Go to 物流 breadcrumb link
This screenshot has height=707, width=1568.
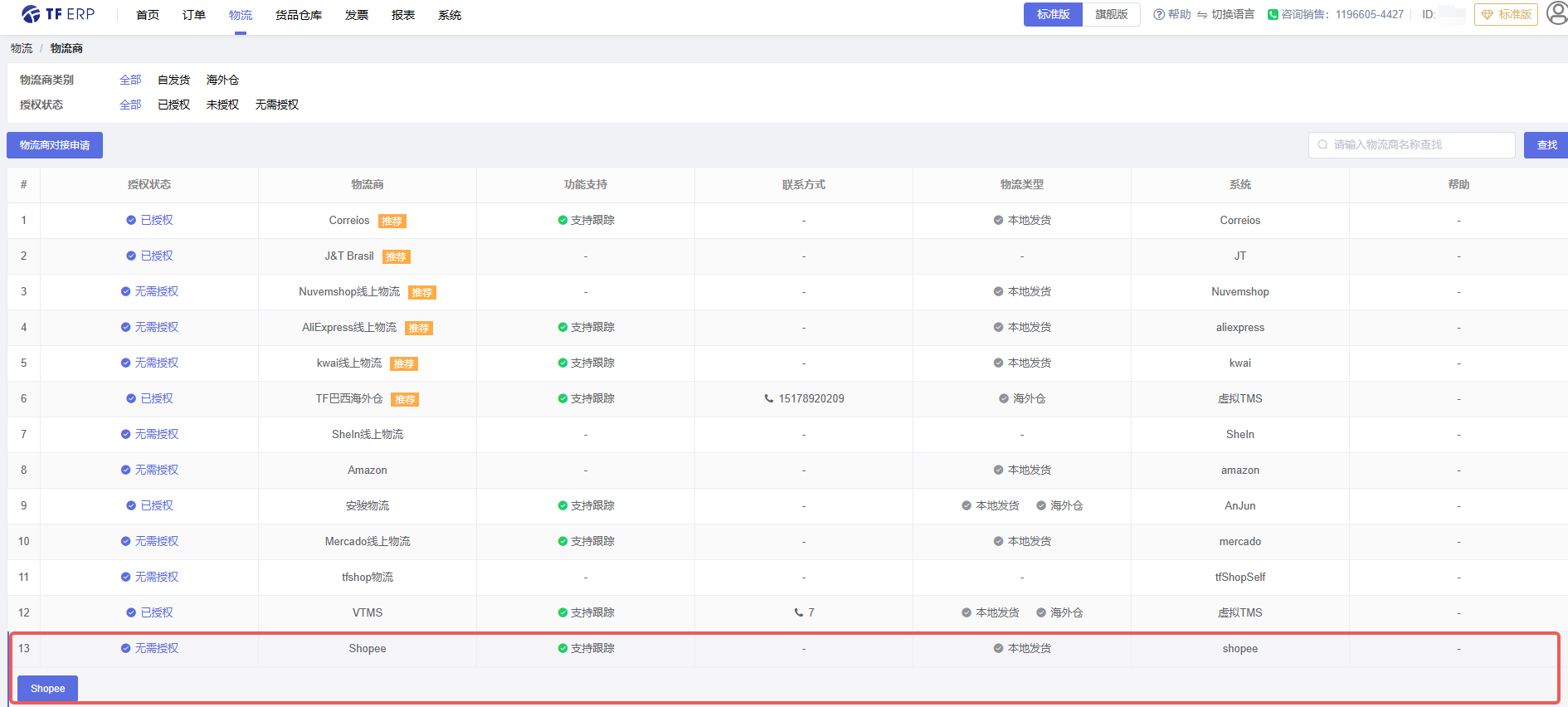[22, 48]
